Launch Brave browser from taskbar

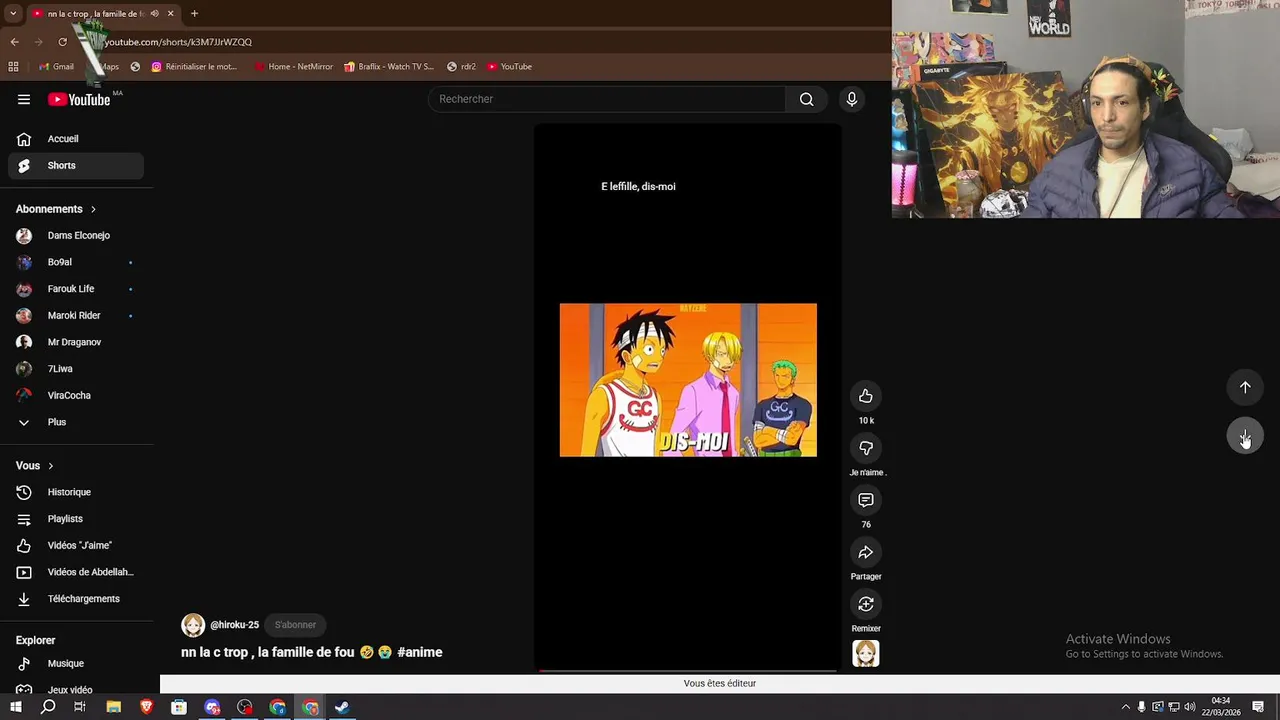[146, 707]
